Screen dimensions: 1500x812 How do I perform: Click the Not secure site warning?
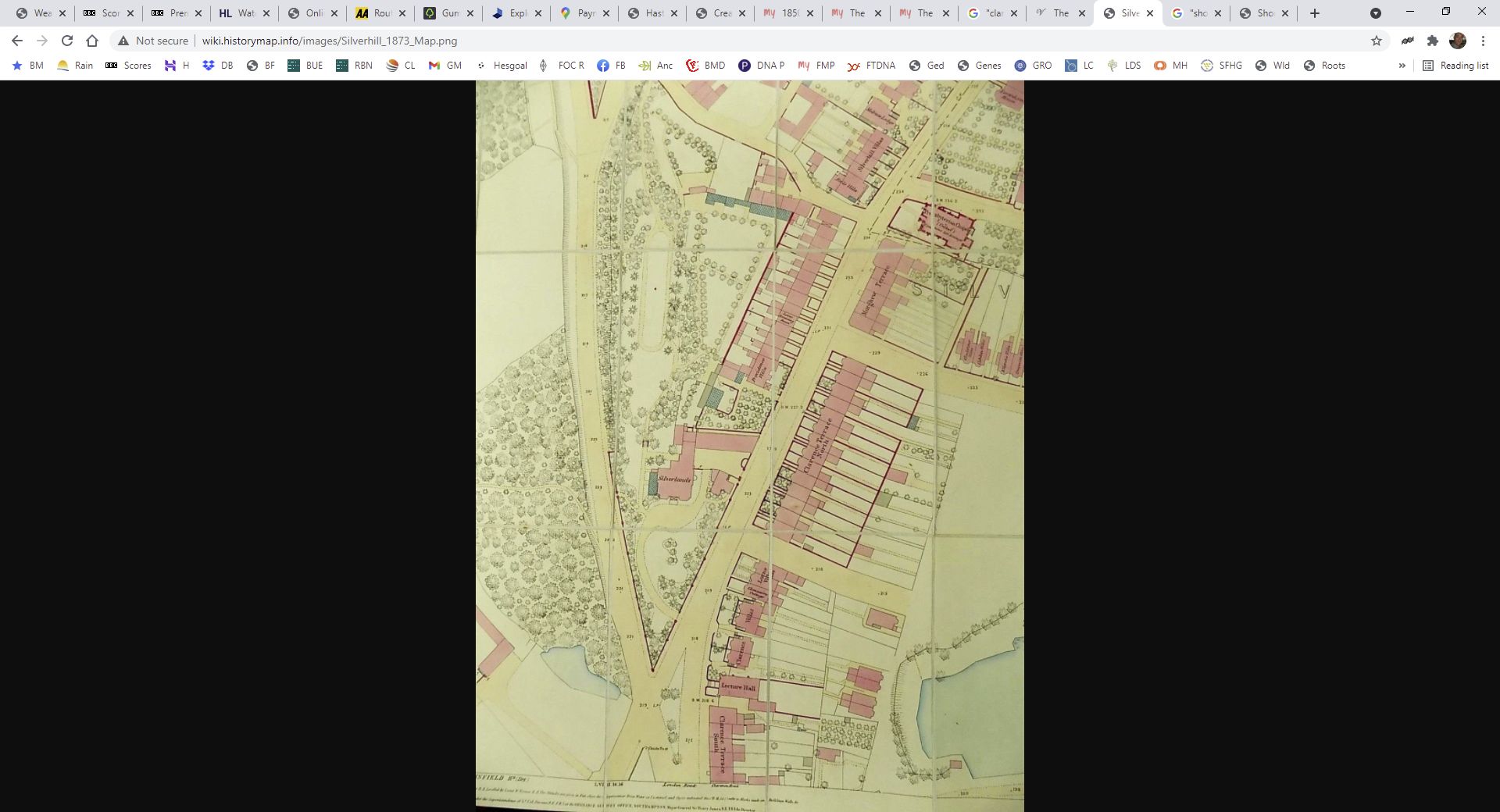coord(153,41)
